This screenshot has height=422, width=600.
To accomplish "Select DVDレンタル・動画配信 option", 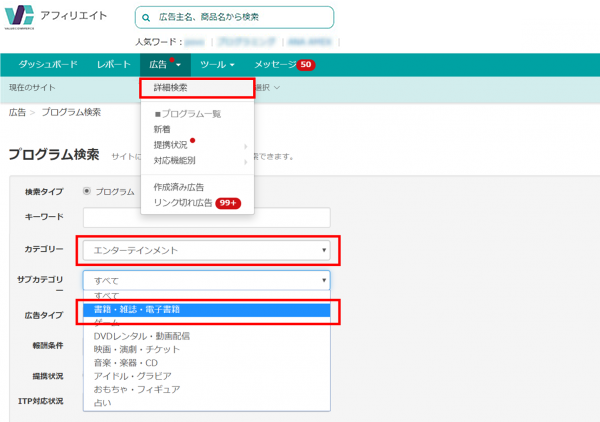I will (x=207, y=336).
